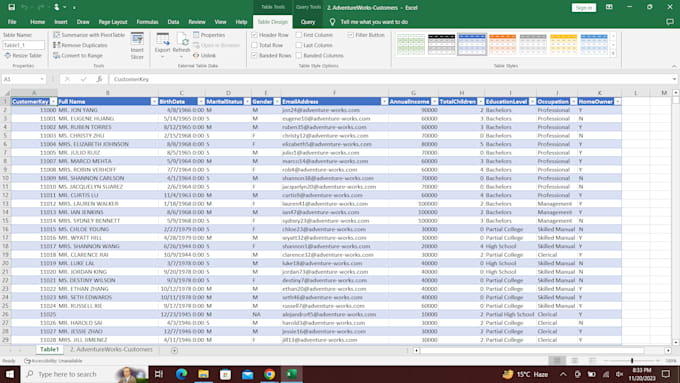Image resolution: width=680 pixels, height=383 pixels.
Task: Enable the Banded Columns checkbox
Action: point(299,56)
